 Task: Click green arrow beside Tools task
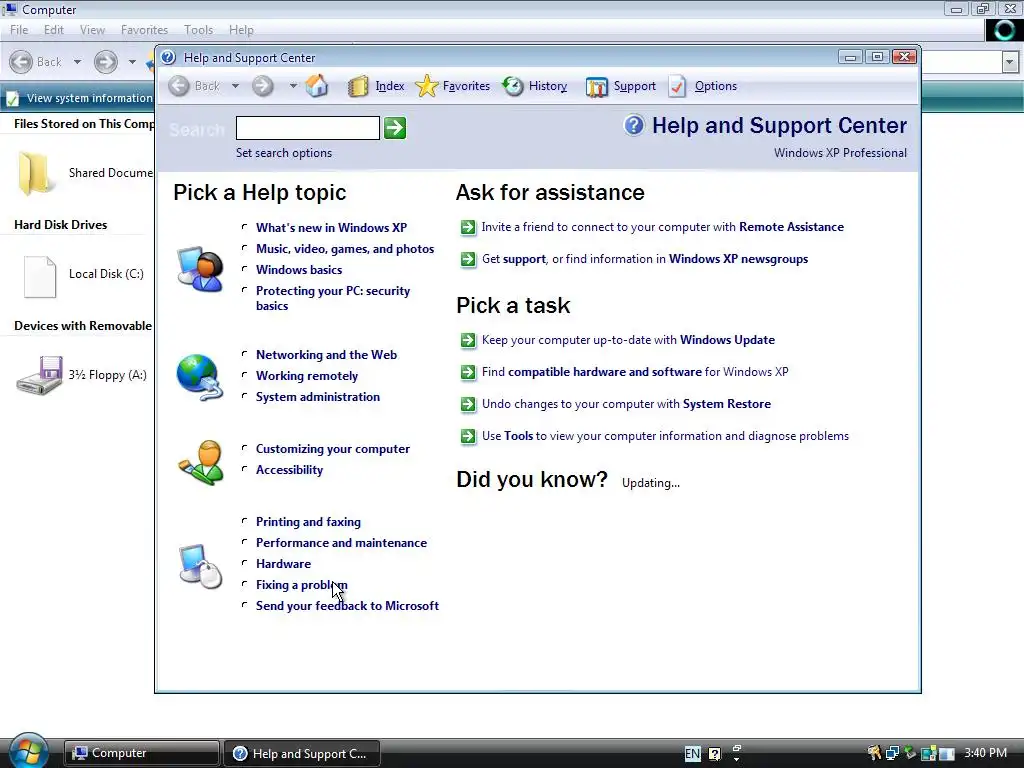pyautogui.click(x=468, y=436)
